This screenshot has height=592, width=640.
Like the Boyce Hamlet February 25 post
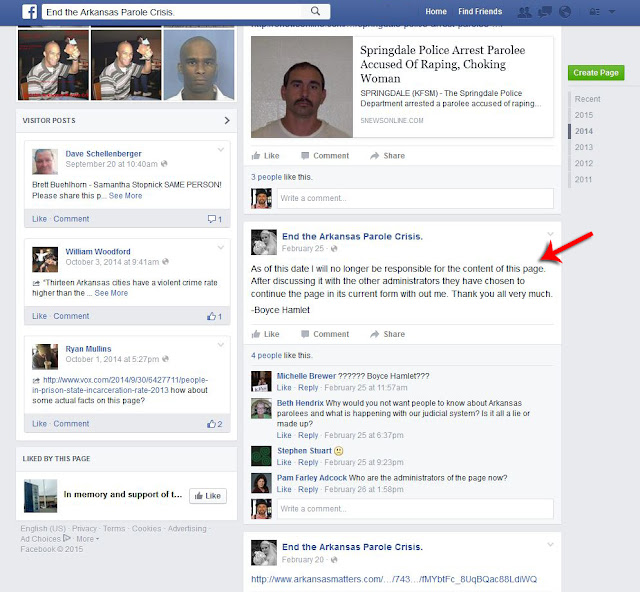click(265, 334)
